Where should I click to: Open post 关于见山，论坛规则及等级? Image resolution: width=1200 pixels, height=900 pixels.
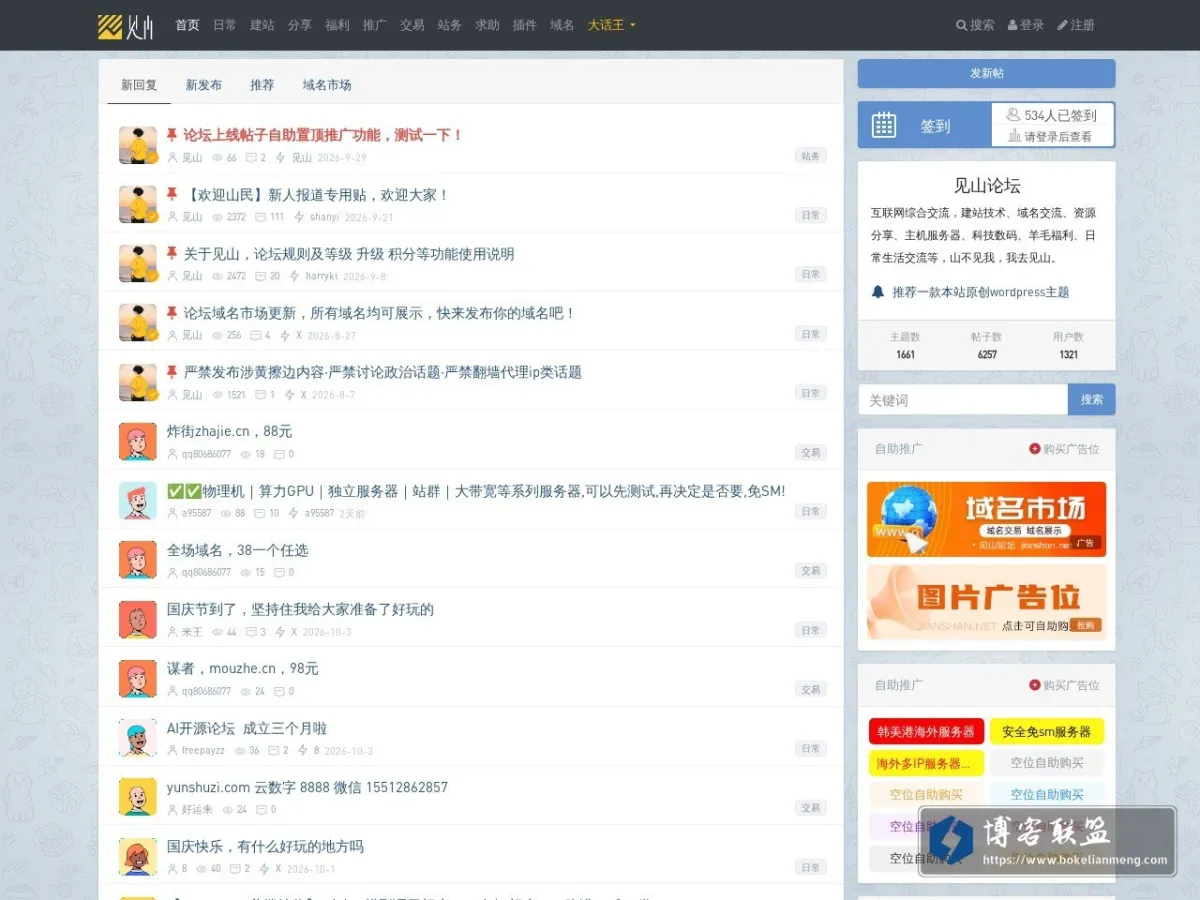click(349, 254)
